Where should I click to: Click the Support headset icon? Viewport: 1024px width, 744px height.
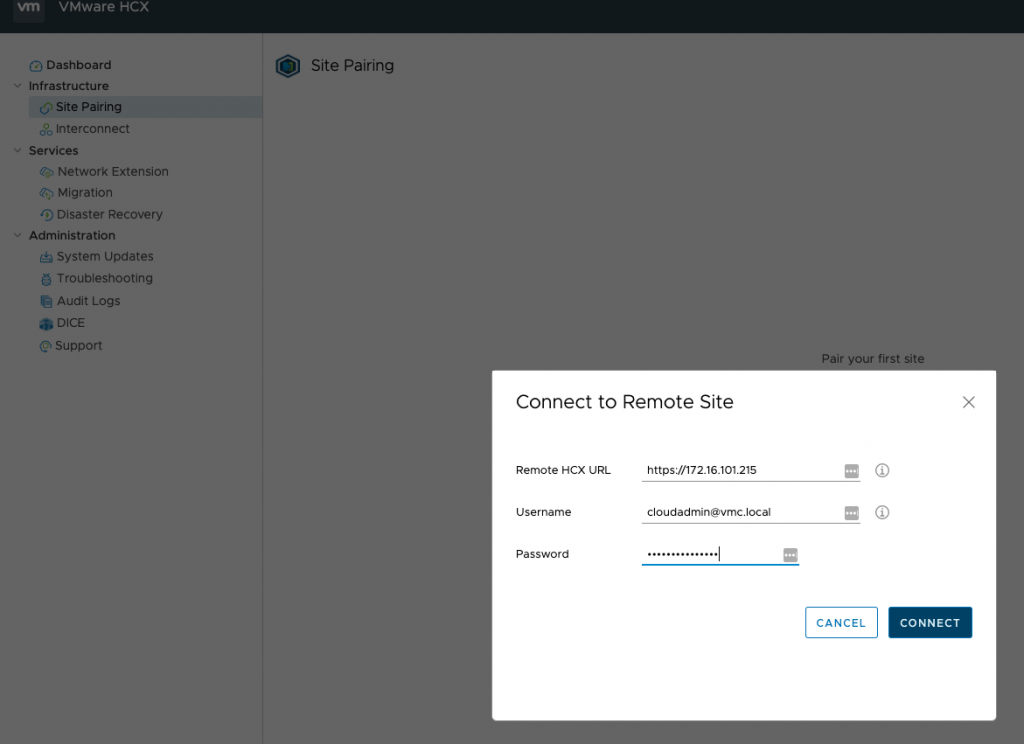coord(45,346)
